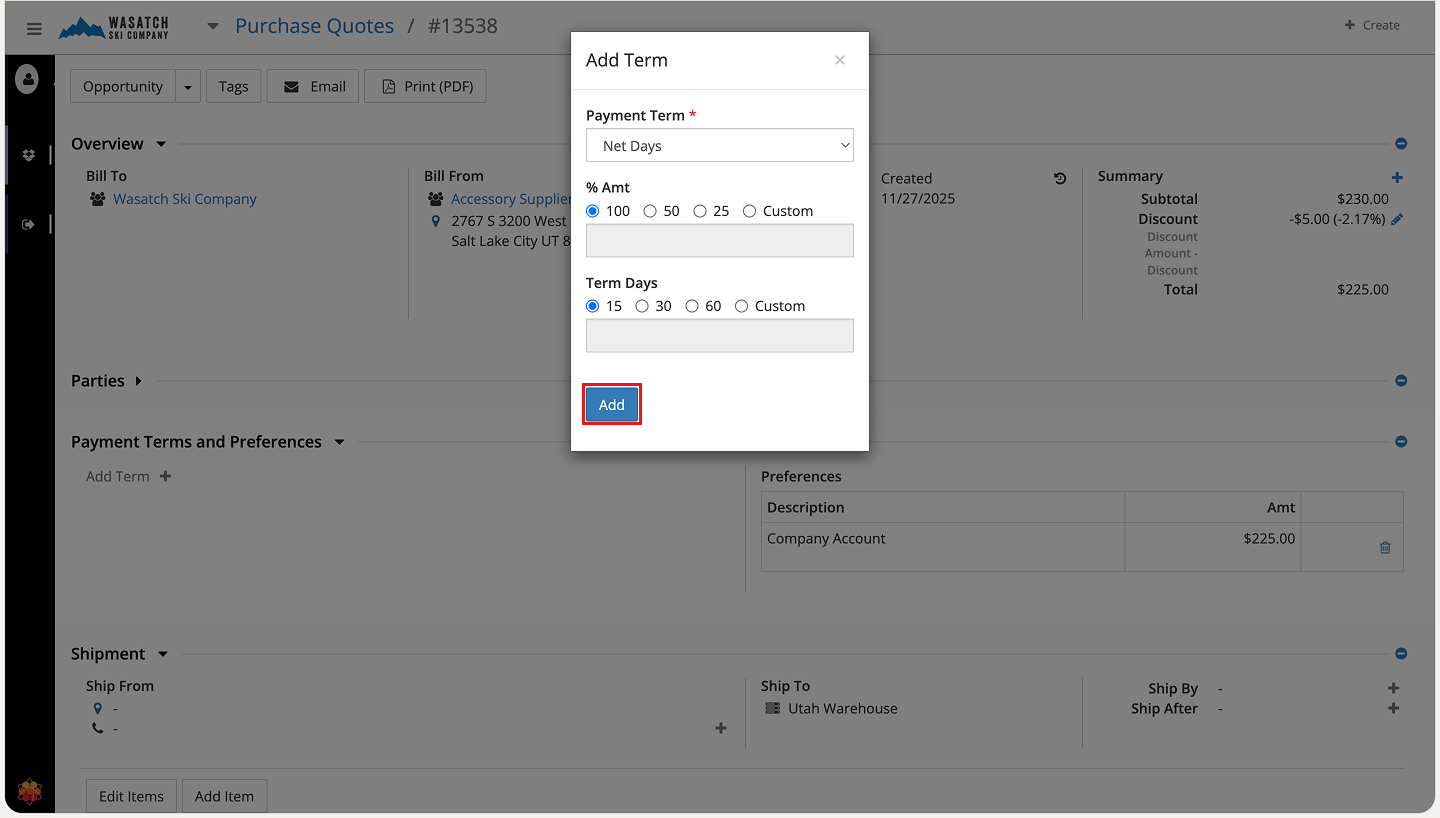This screenshot has width=1440, height=818.
Task: Open the Payment Term dropdown
Action: (x=719, y=146)
